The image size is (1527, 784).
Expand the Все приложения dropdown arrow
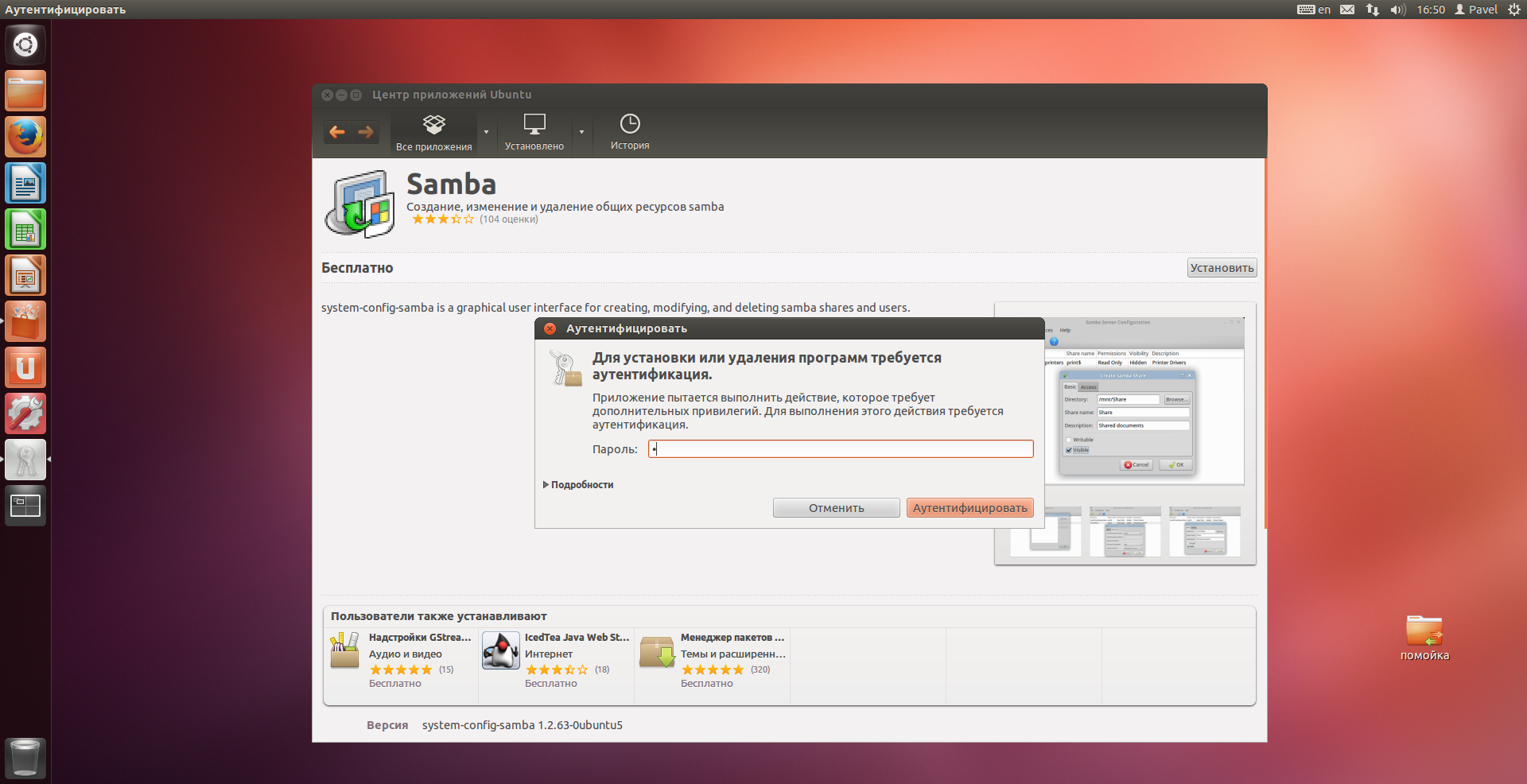click(x=487, y=133)
